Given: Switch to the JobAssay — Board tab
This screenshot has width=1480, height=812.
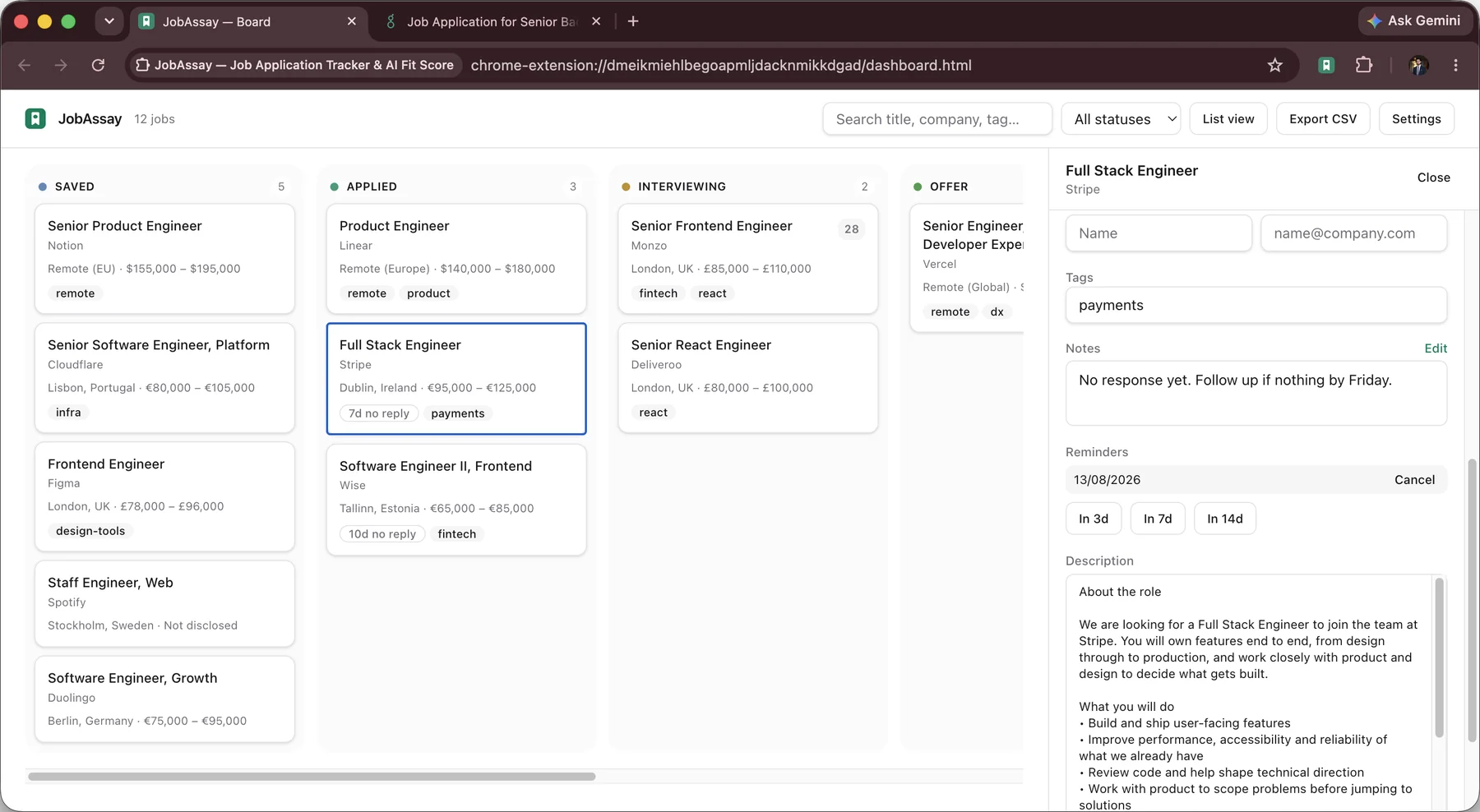Looking at the screenshot, I should tap(247, 21).
